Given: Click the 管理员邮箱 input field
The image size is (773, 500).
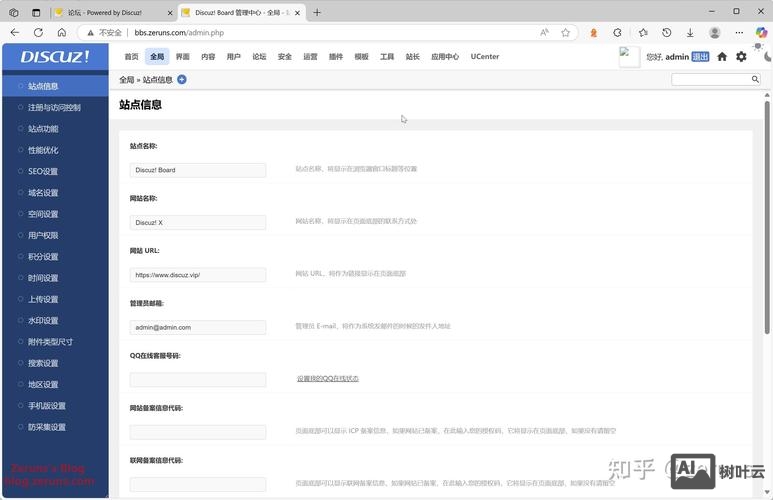Looking at the screenshot, I should [198, 327].
